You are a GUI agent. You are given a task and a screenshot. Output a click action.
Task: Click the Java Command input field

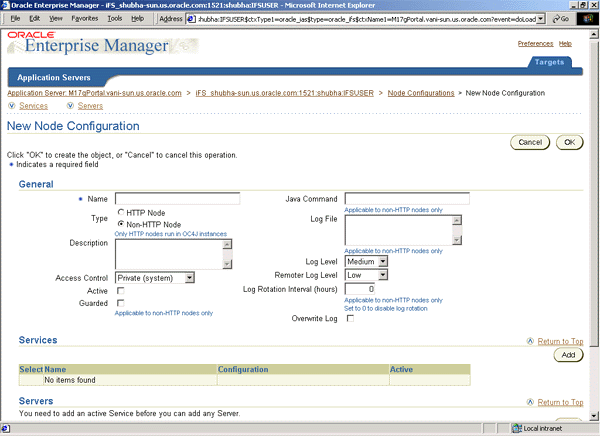click(x=407, y=198)
